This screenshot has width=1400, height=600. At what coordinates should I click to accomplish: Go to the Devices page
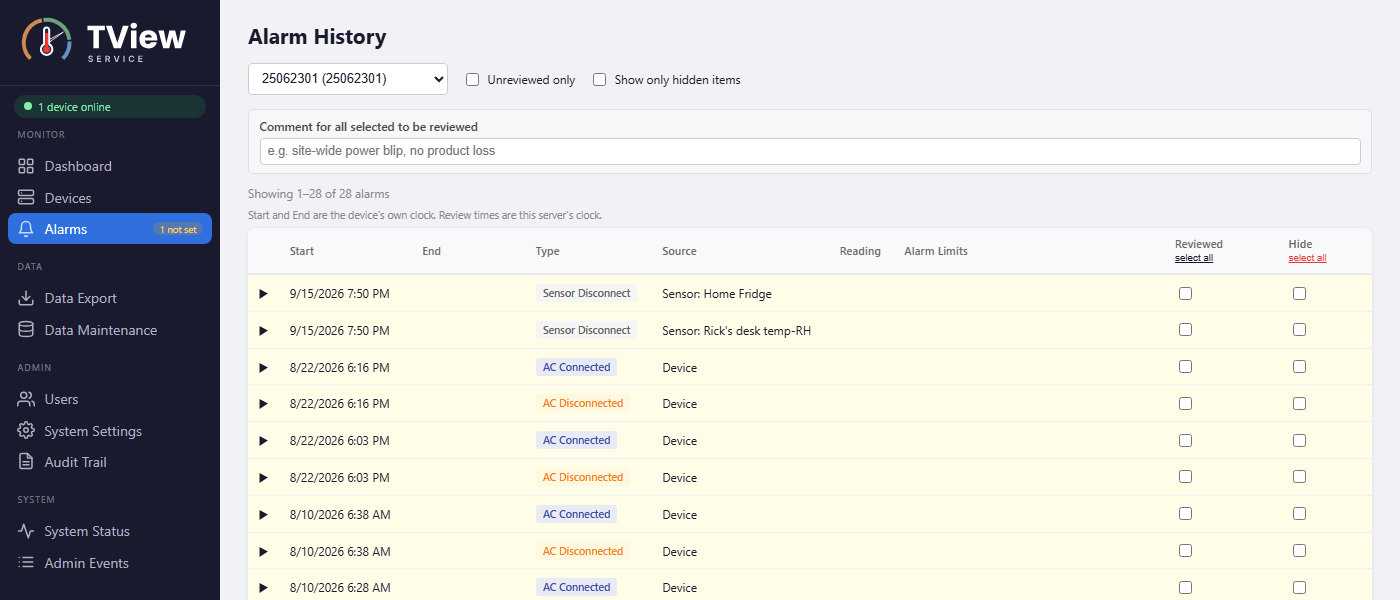tap(110, 198)
